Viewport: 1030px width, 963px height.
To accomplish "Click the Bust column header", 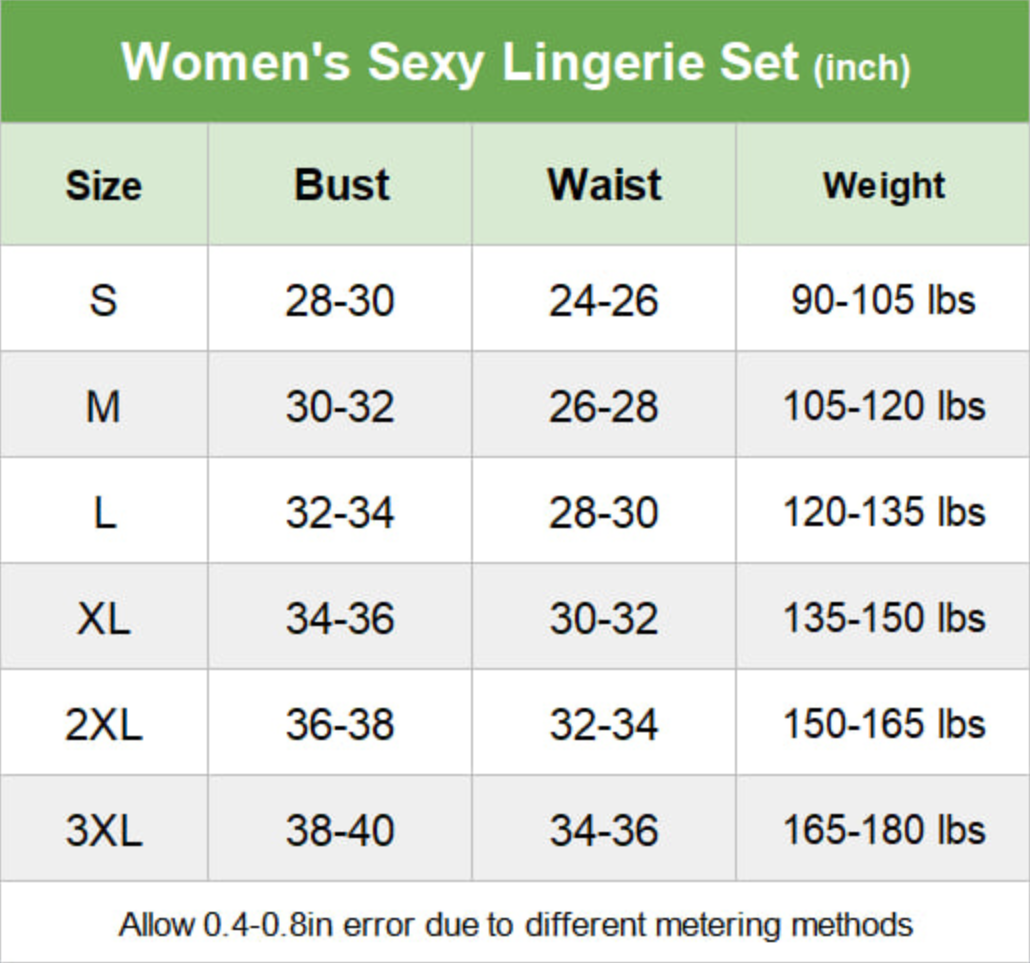I will 341,186.
